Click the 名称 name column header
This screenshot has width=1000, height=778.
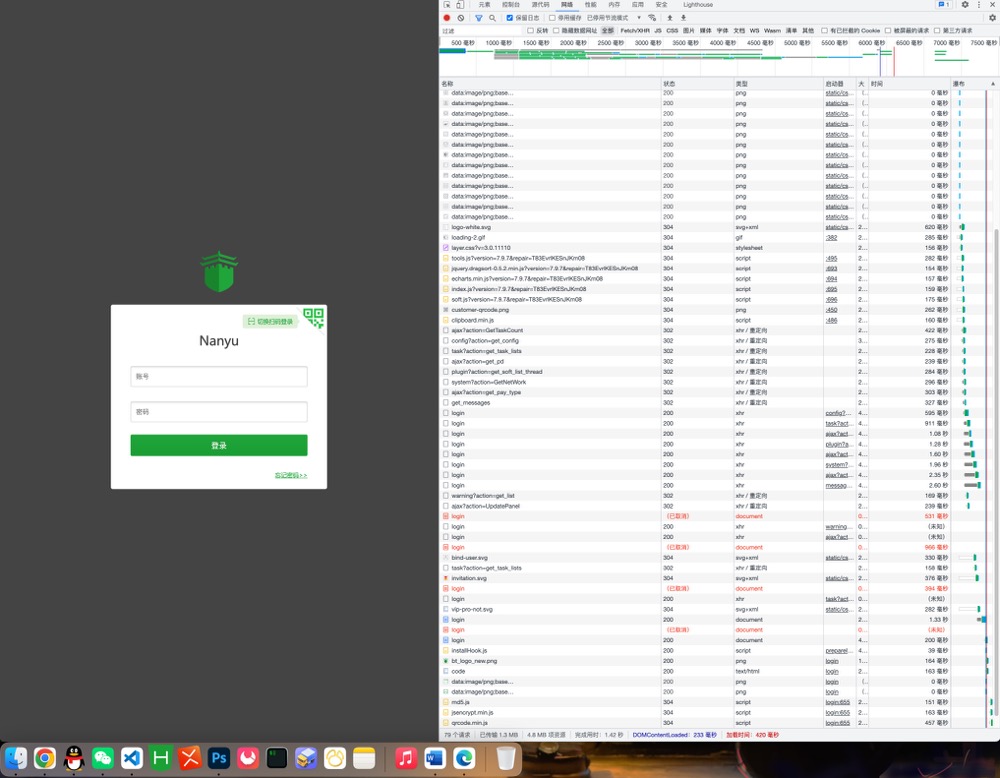click(550, 84)
